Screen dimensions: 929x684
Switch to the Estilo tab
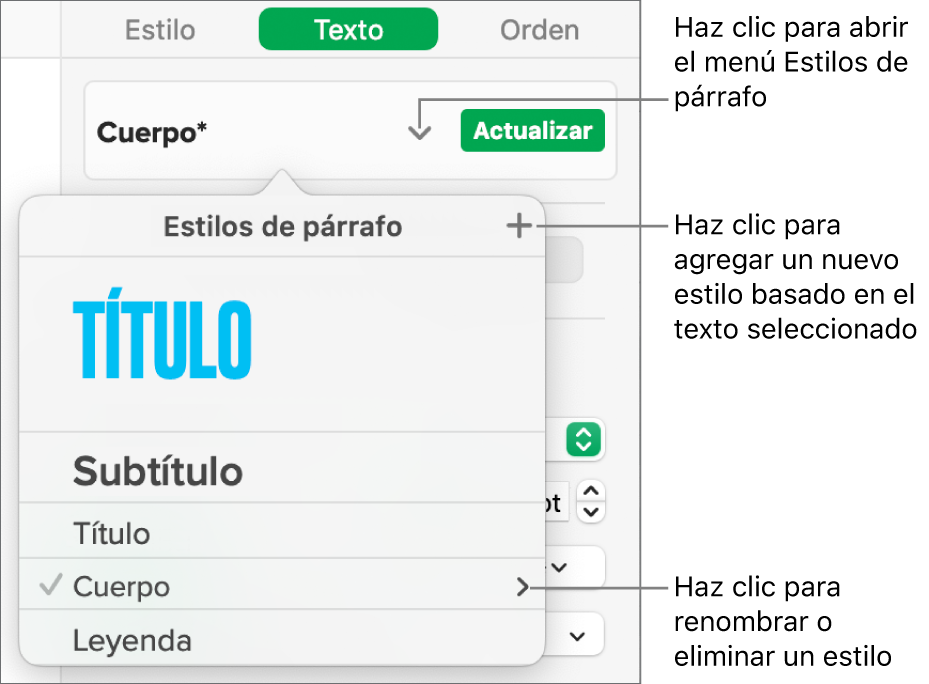[x=160, y=30]
